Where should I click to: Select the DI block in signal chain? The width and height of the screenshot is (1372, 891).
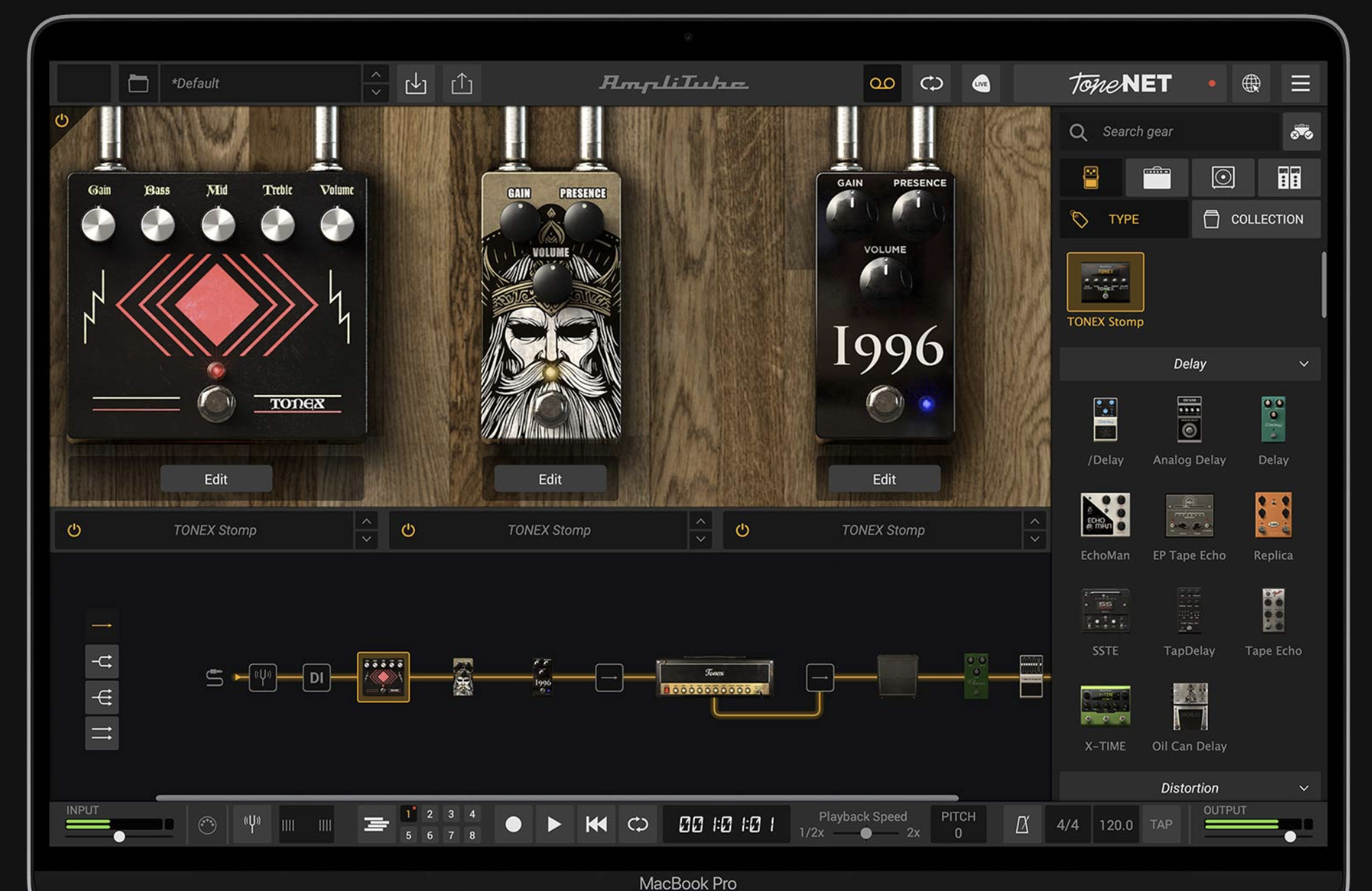[316, 677]
